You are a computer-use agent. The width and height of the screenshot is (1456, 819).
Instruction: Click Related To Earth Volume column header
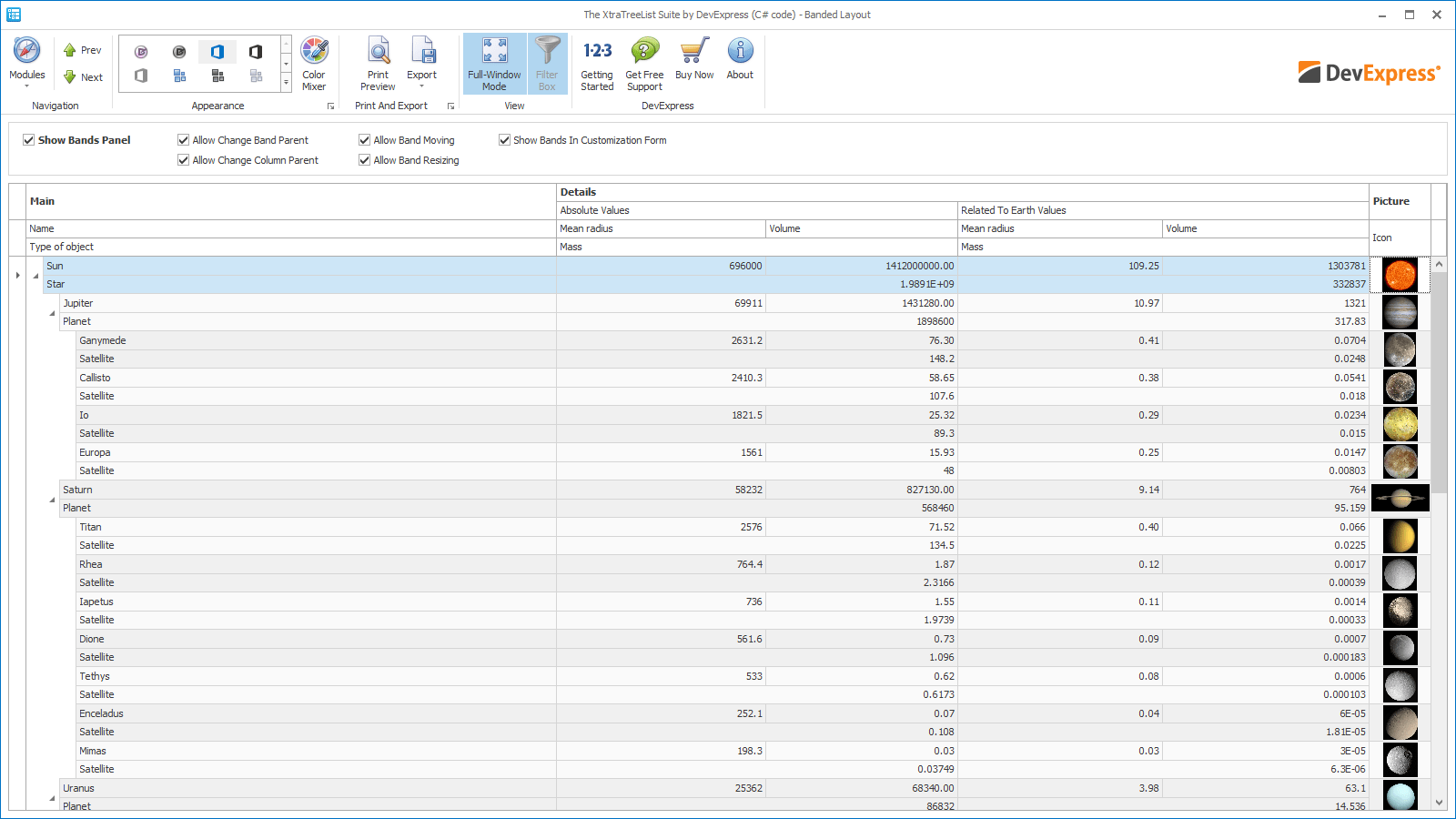tap(1266, 228)
